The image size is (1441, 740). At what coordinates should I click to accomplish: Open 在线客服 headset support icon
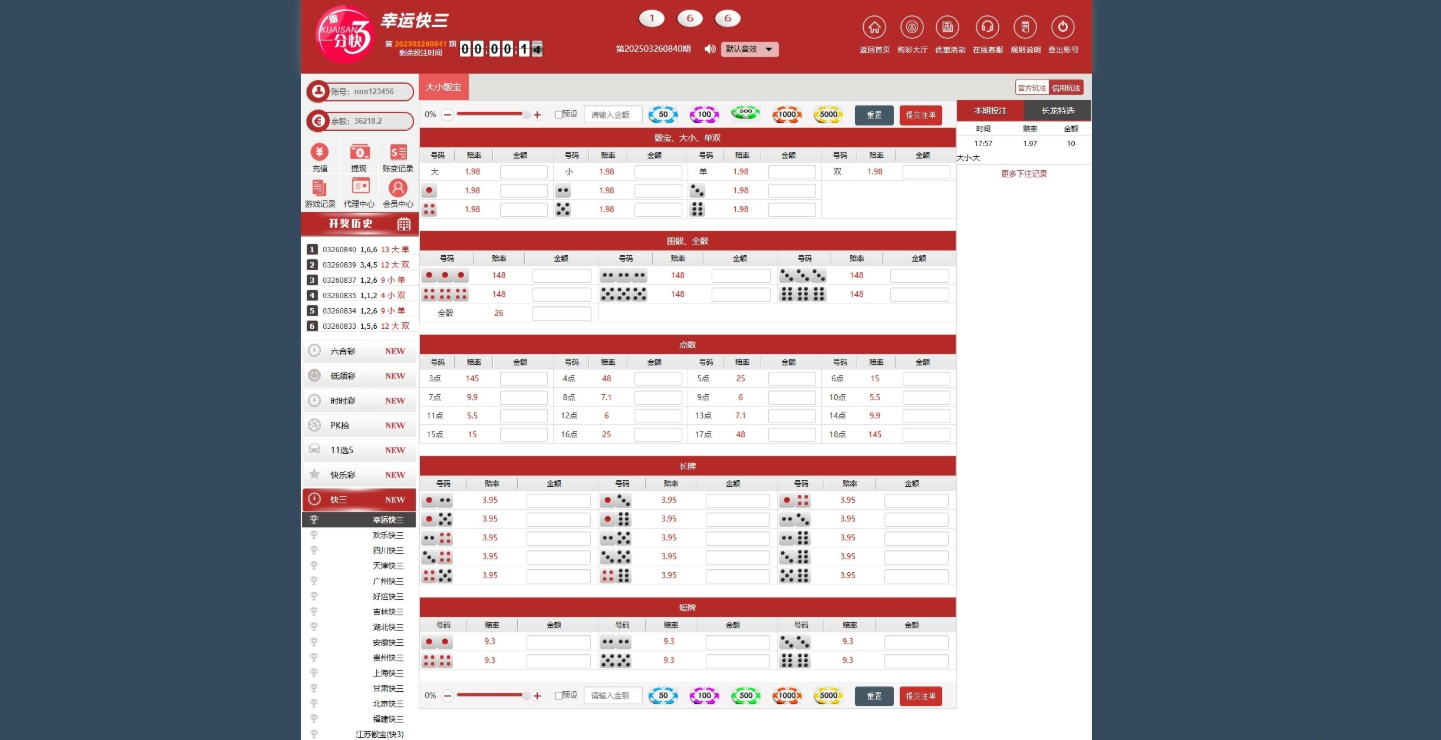point(987,28)
